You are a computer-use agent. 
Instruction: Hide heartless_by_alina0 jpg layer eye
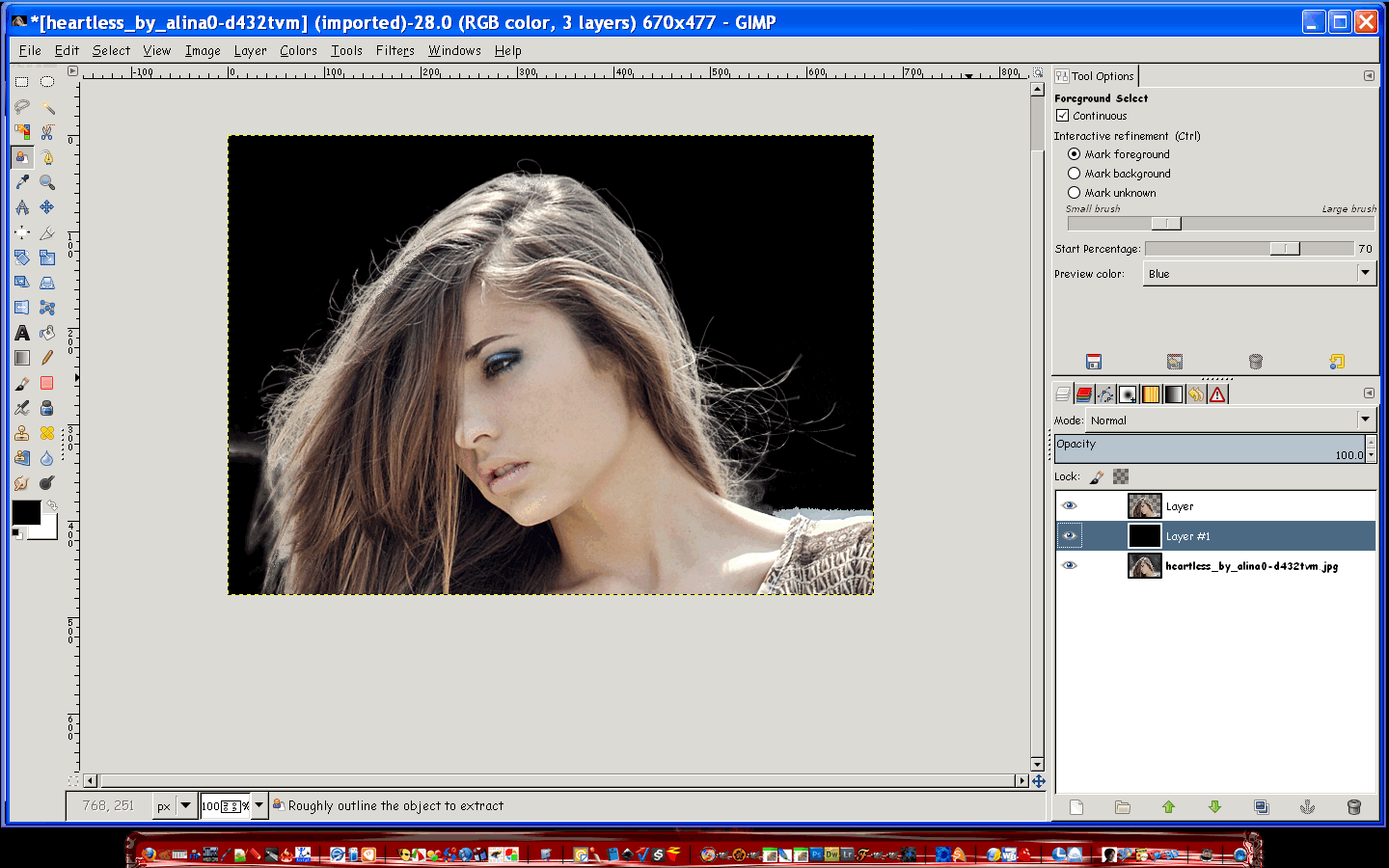coord(1069,565)
